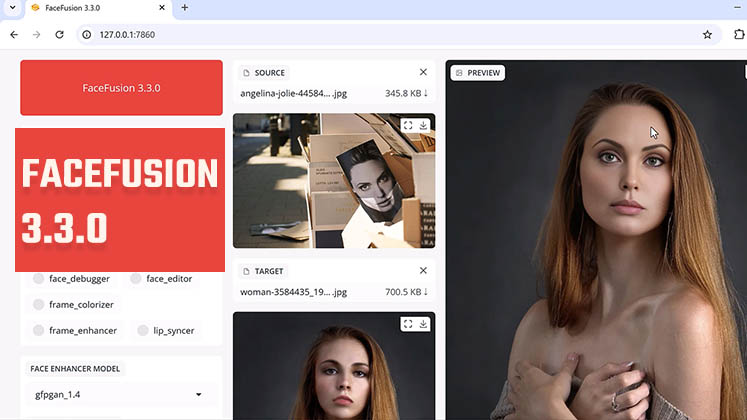Viewport: 747px width, 420px height.
Task: Open the Face Enhancer Model dropdown
Action: [121, 394]
